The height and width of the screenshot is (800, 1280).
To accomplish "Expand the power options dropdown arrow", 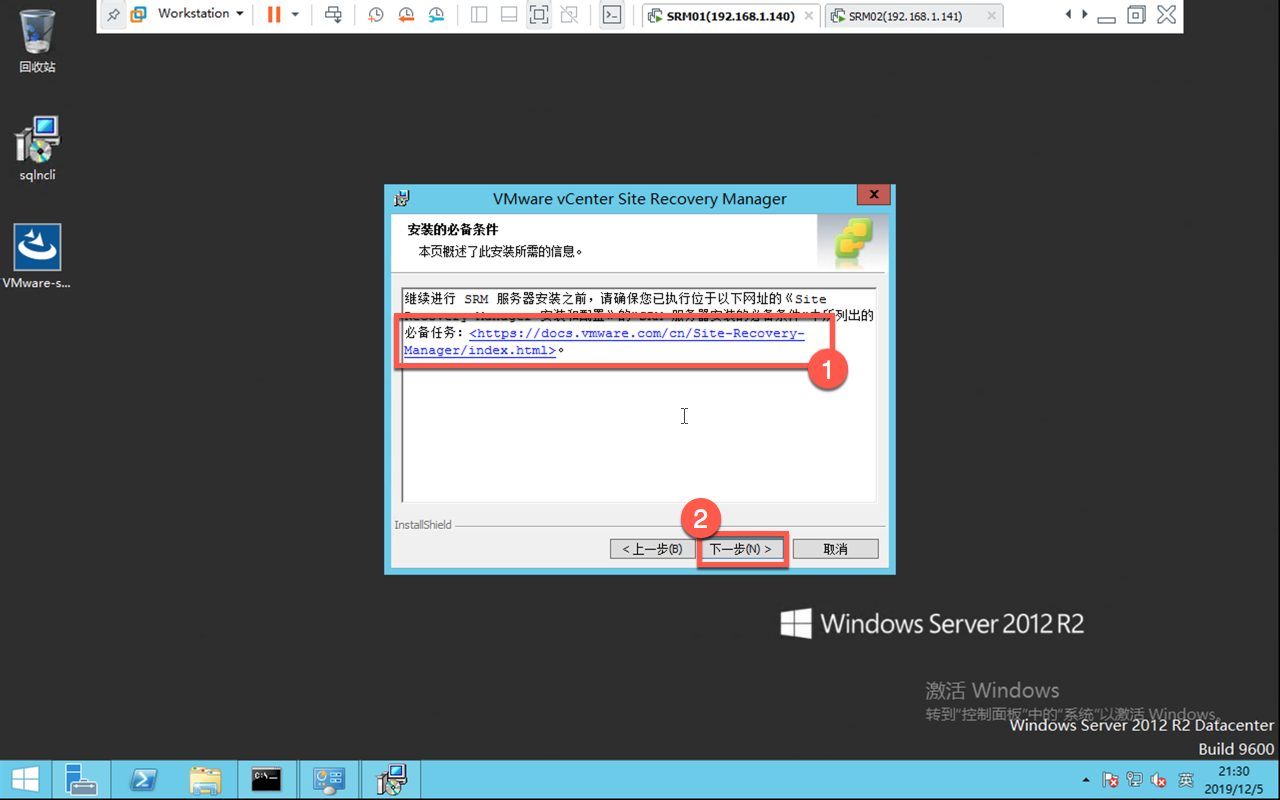I will (295, 15).
